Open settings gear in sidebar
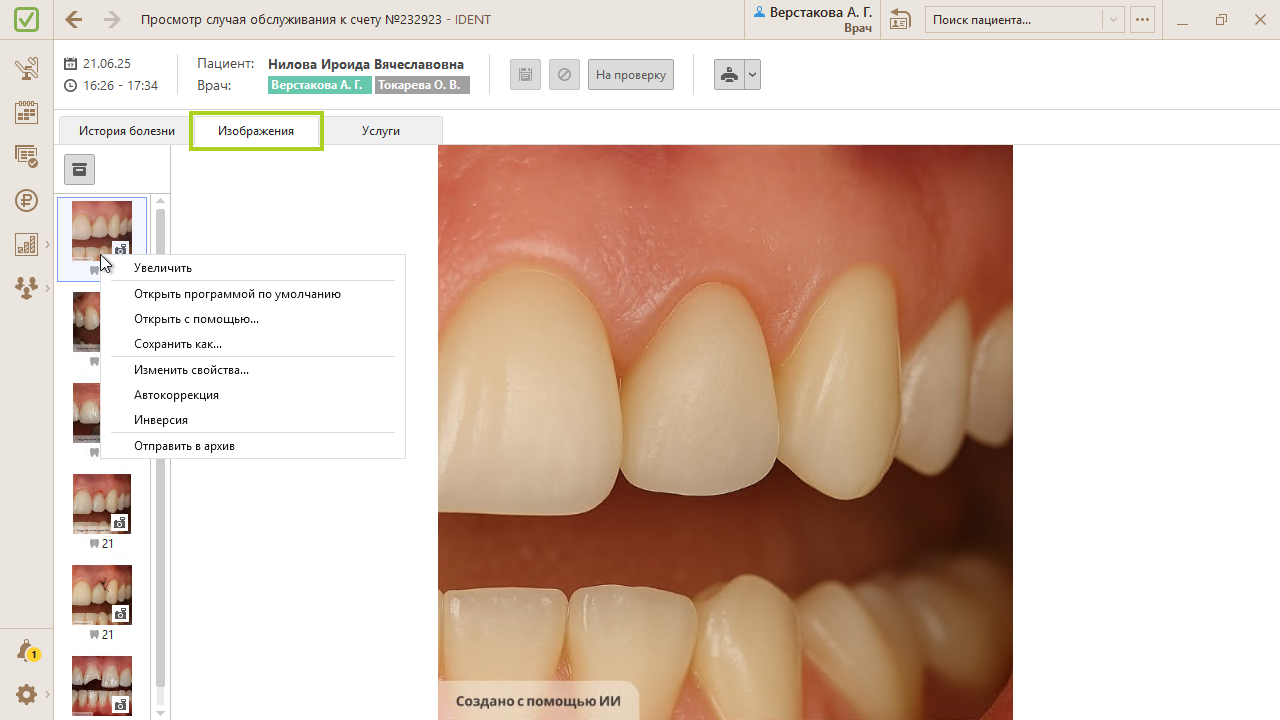This screenshot has height=720, width=1280. point(27,694)
